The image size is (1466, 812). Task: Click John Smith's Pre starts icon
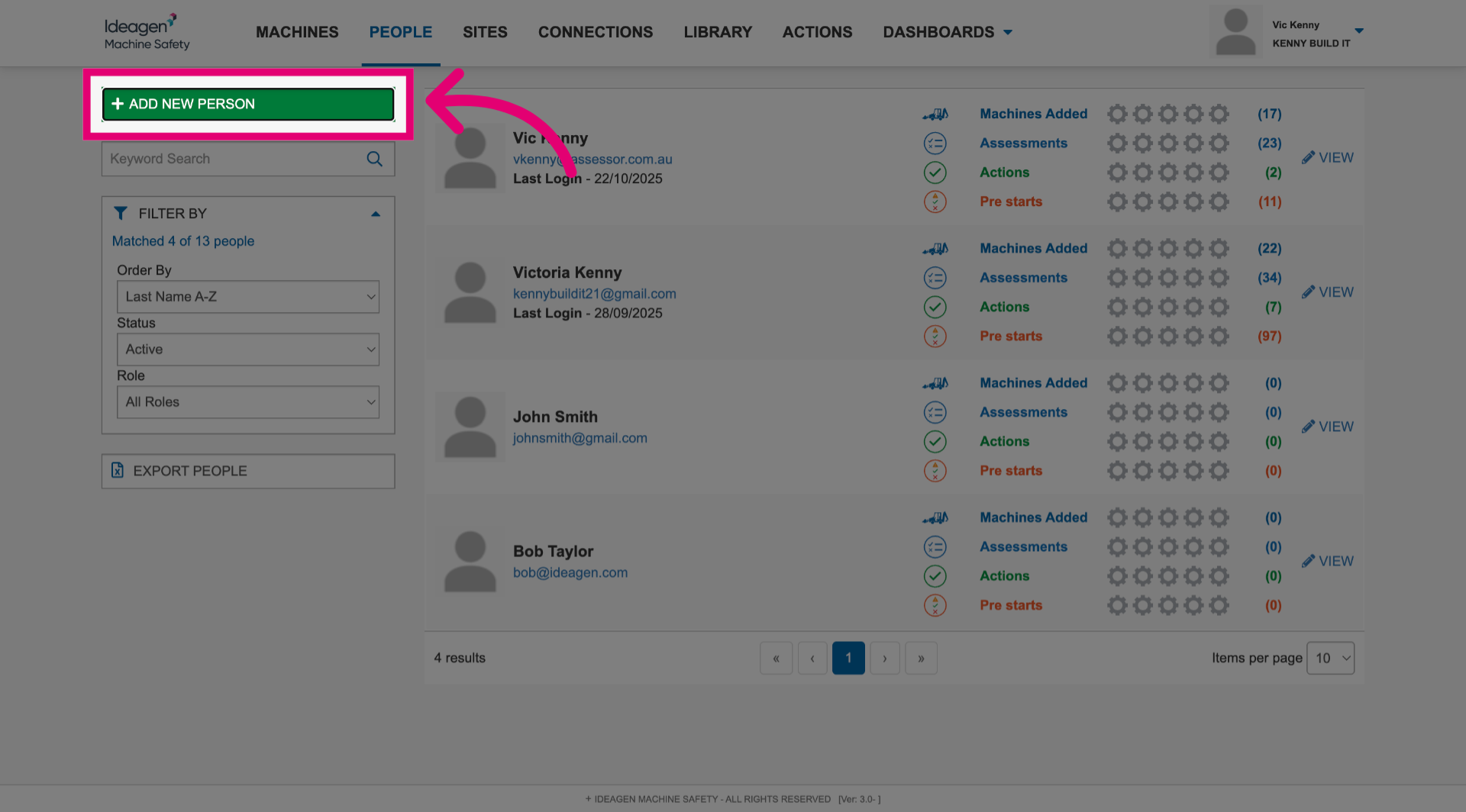935,471
